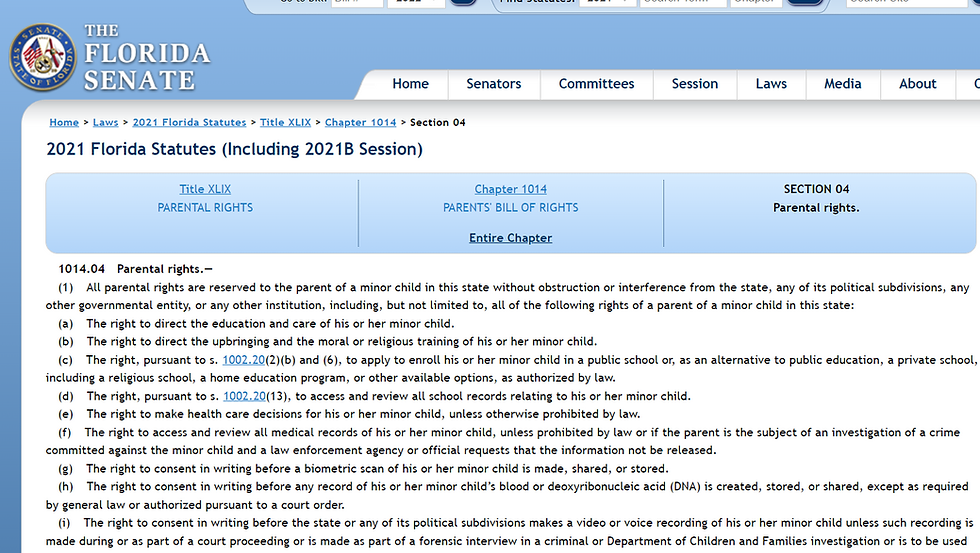The image size is (980, 553).
Task: Open the Senators navigation tab
Action: pos(494,84)
